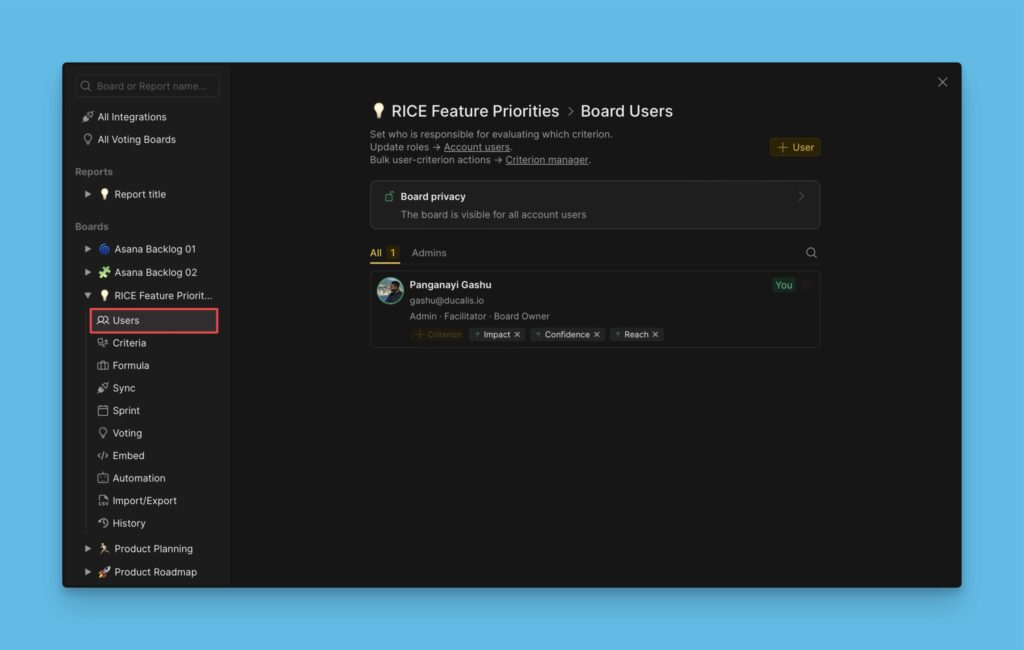Screen dimensions: 1024x650
Task: Open the search magnifier on user list
Action: pos(810,252)
